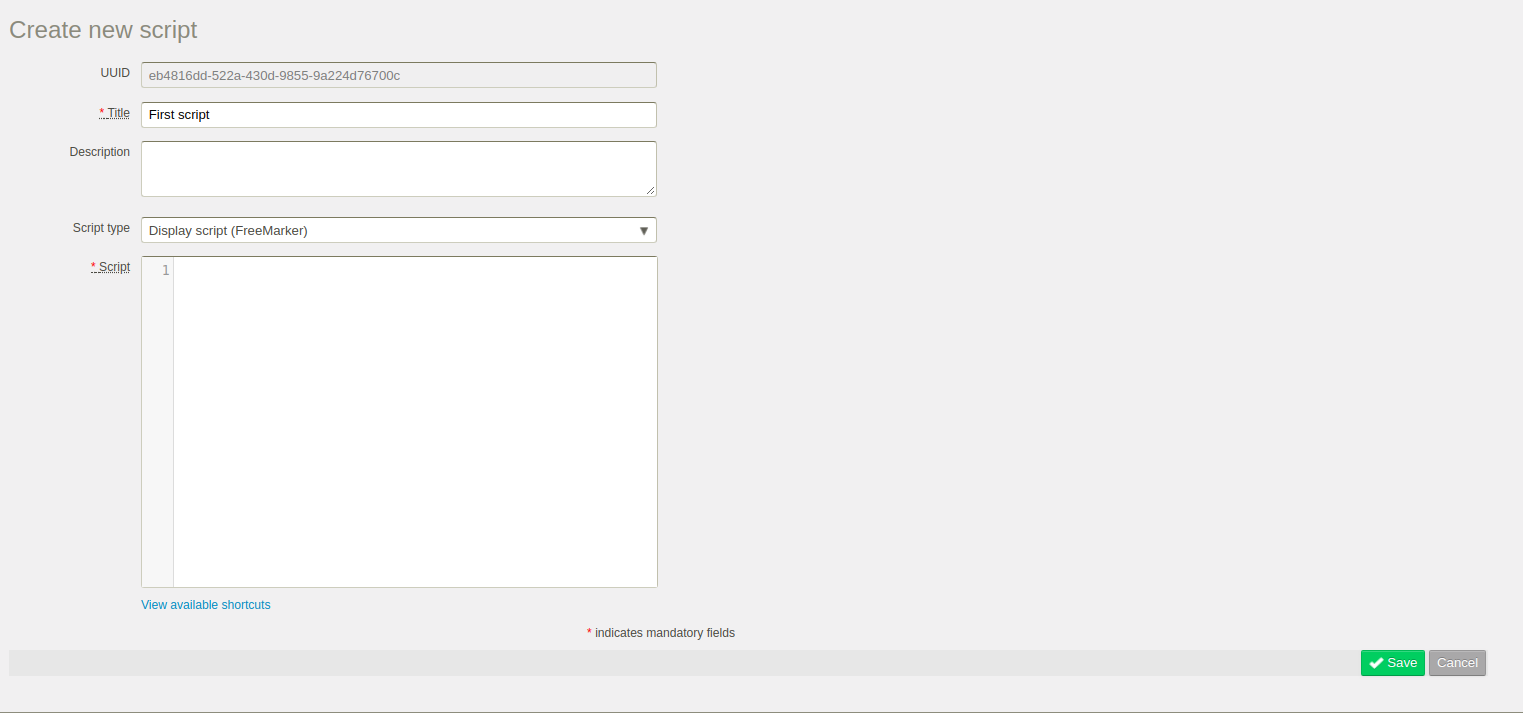Cancel creating the new script
Viewport: 1523px width, 713px height.
click(x=1457, y=663)
